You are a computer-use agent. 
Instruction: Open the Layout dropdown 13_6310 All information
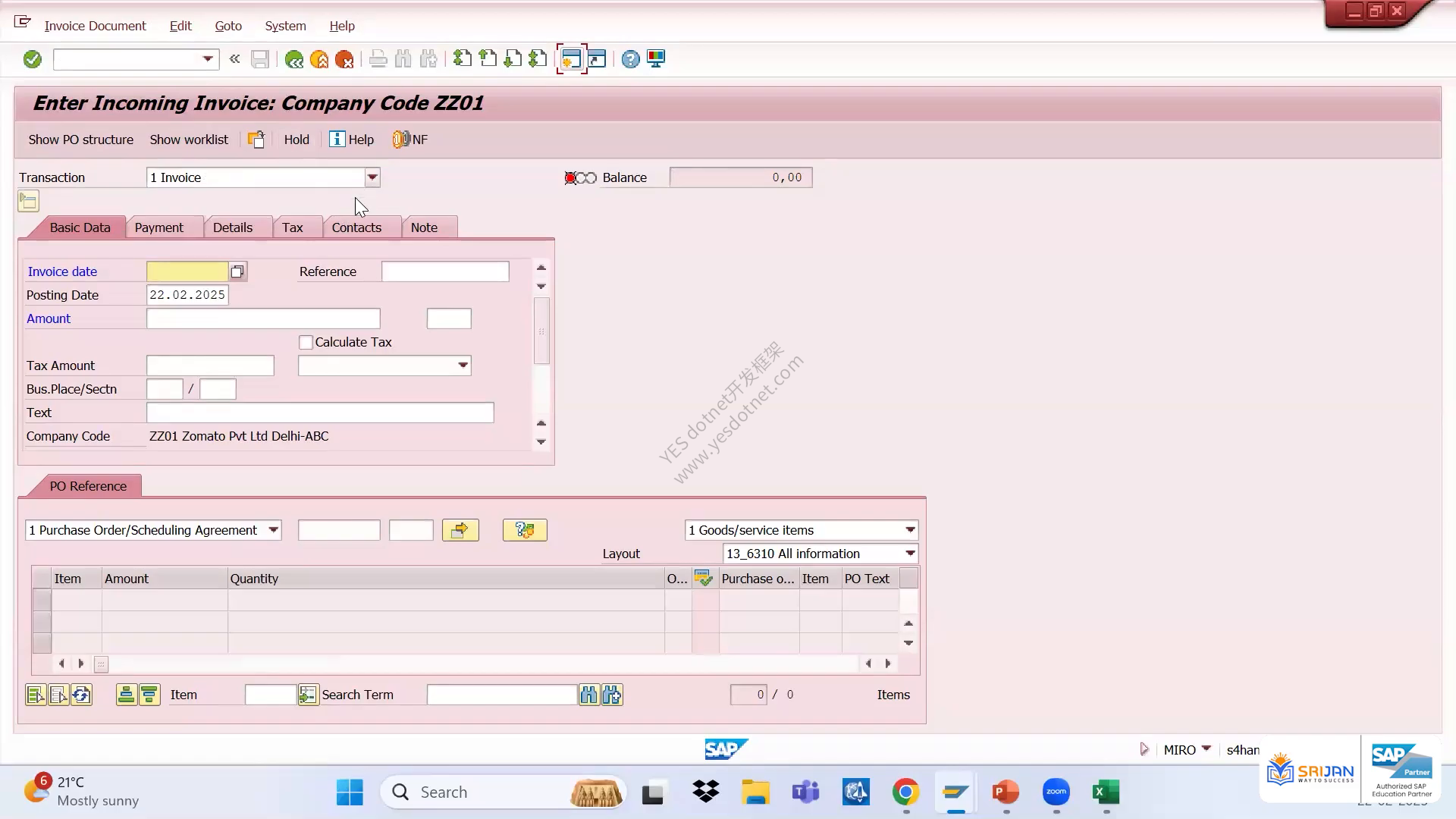click(910, 554)
